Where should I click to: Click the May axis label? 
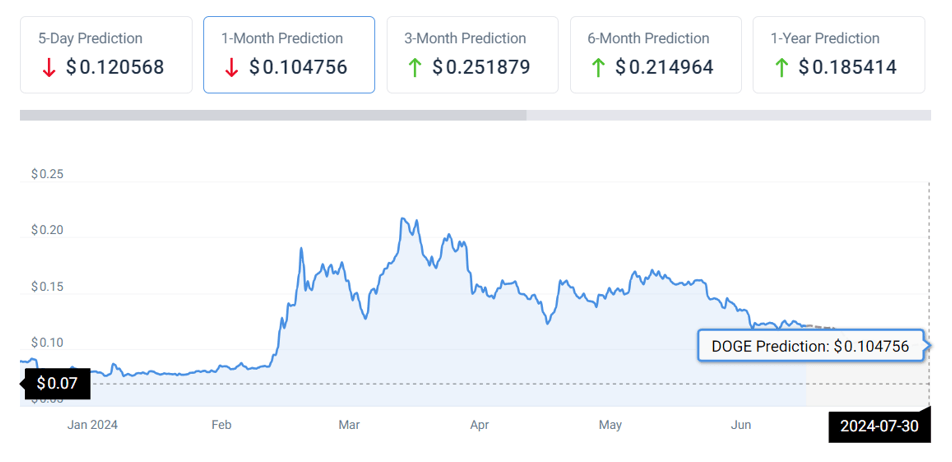point(610,425)
